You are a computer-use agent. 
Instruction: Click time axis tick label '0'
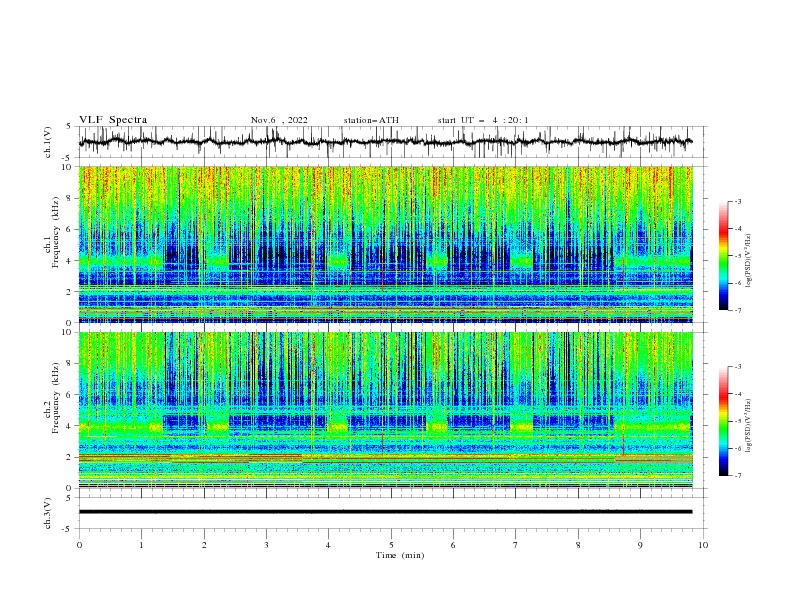[x=79, y=545]
